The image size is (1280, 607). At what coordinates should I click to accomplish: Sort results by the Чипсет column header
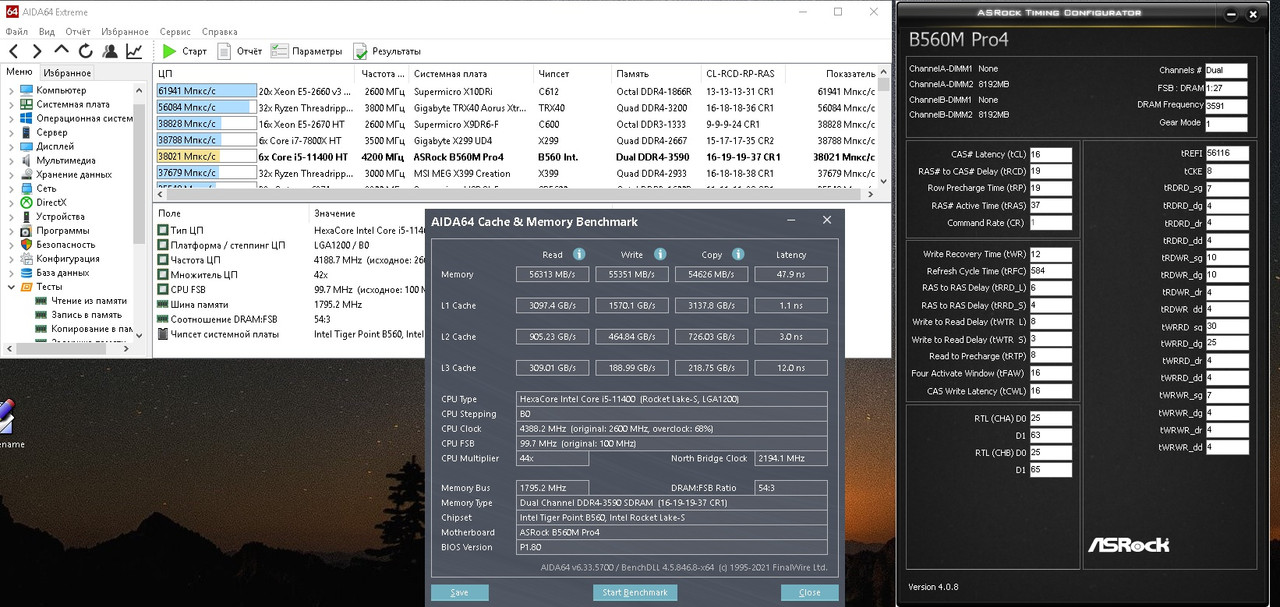pos(572,74)
